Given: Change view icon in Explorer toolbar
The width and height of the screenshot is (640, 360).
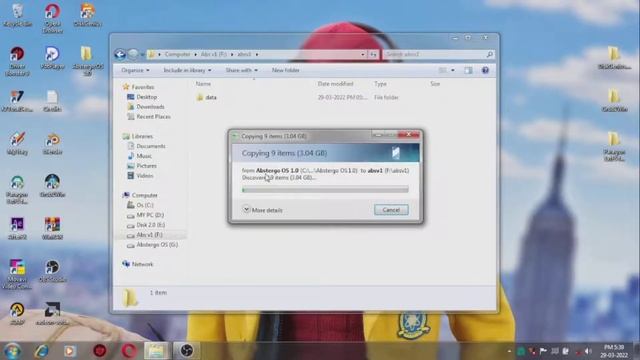Looking at the screenshot, I should pyautogui.click(x=442, y=70).
